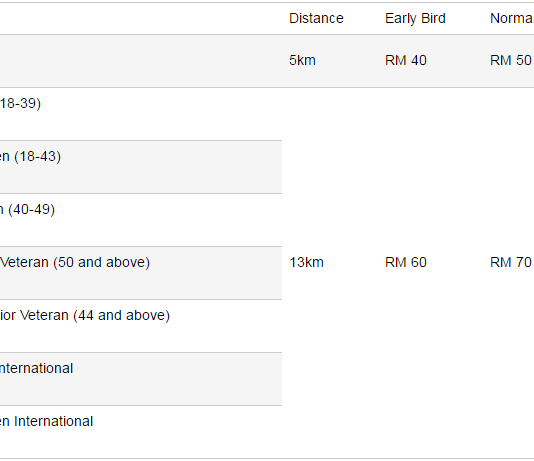Click the (18-39) category row
The width and height of the screenshot is (534, 461).
pos(141,114)
